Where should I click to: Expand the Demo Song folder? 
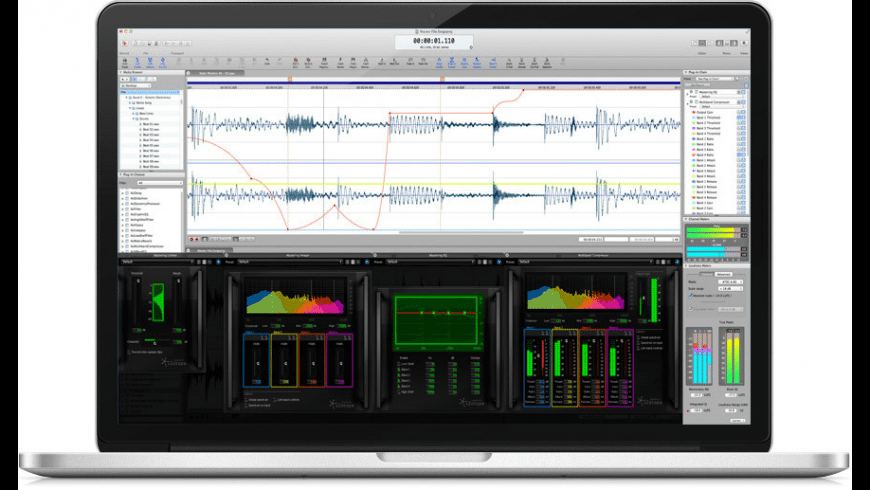(x=130, y=103)
